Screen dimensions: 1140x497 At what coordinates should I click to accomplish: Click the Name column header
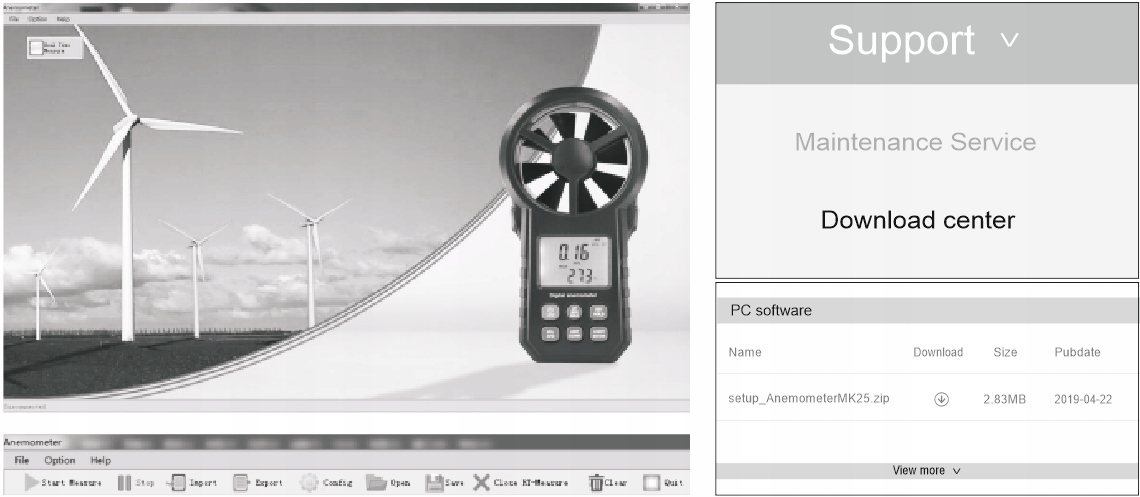(x=744, y=352)
